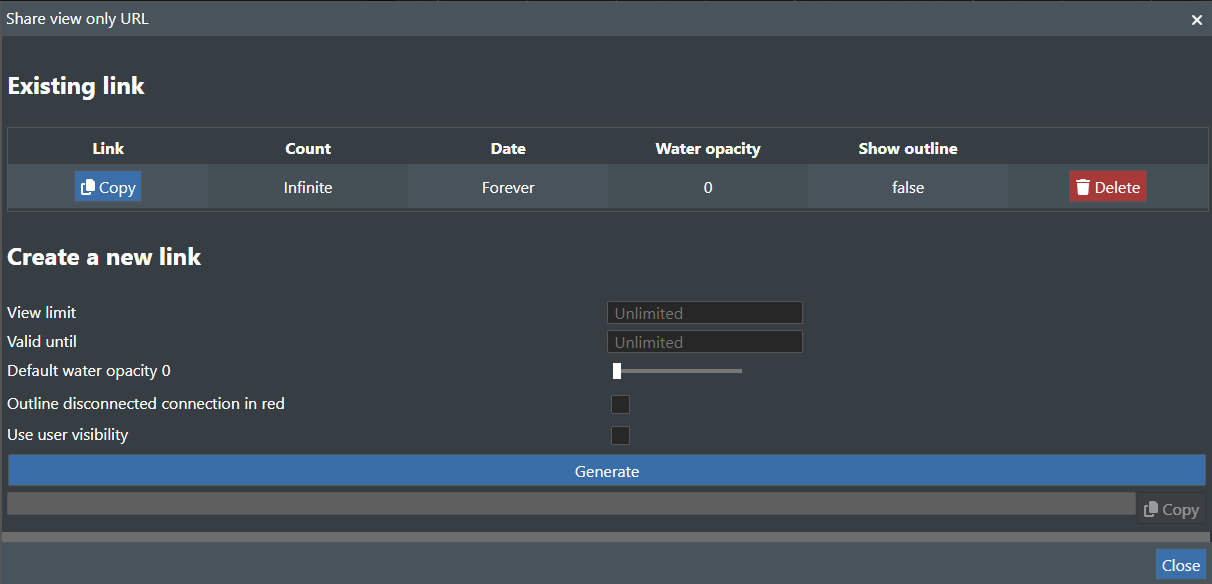Image resolution: width=1212 pixels, height=584 pixels.
Task: Click the Valid until input field
Action: 704,342
